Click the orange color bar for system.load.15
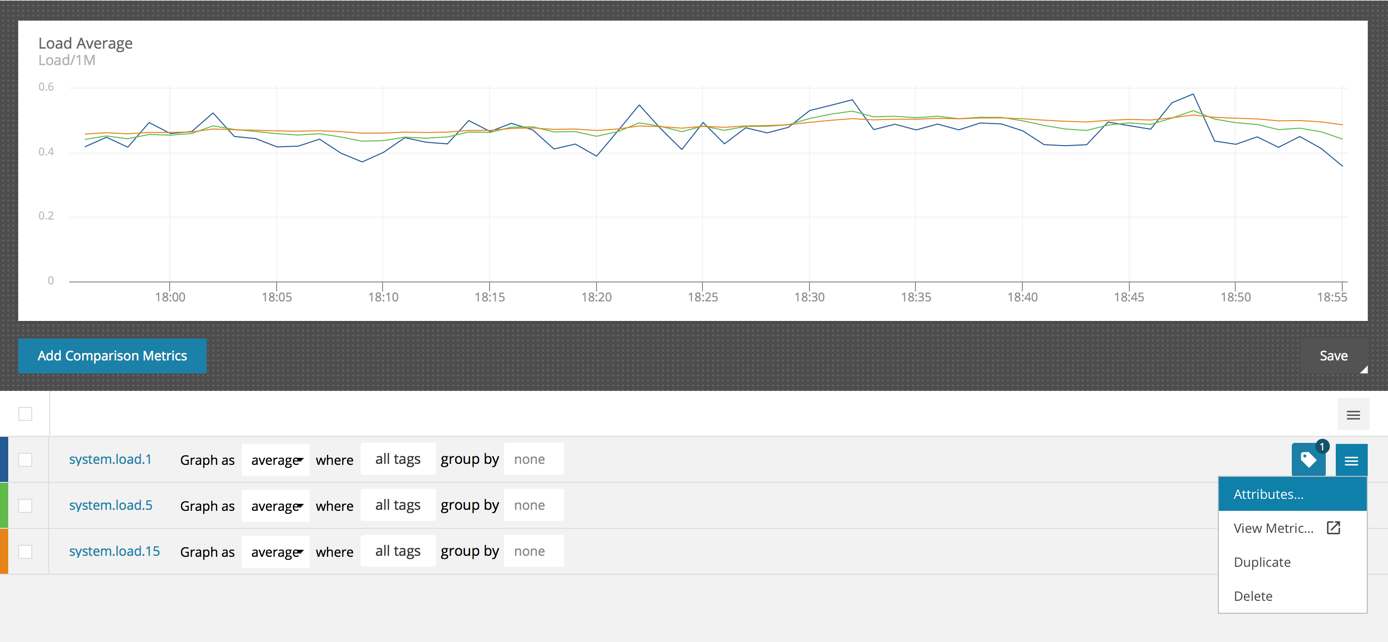The width and height of the screenshot is (1388, 642). coord(4,552)
